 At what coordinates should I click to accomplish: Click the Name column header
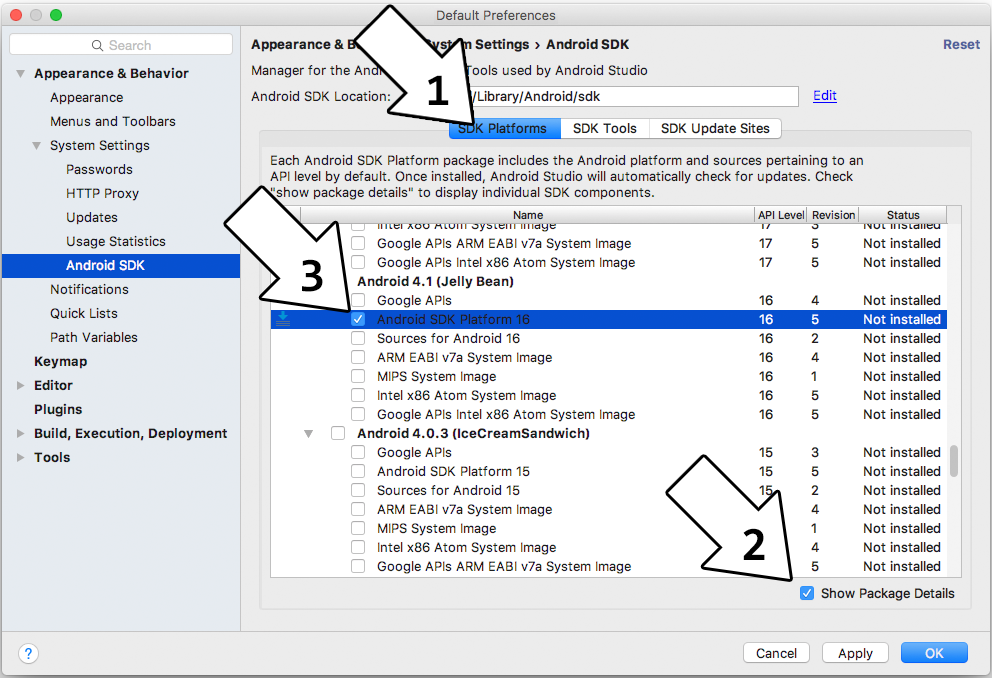pyautogui.click(x=528, y=215)
